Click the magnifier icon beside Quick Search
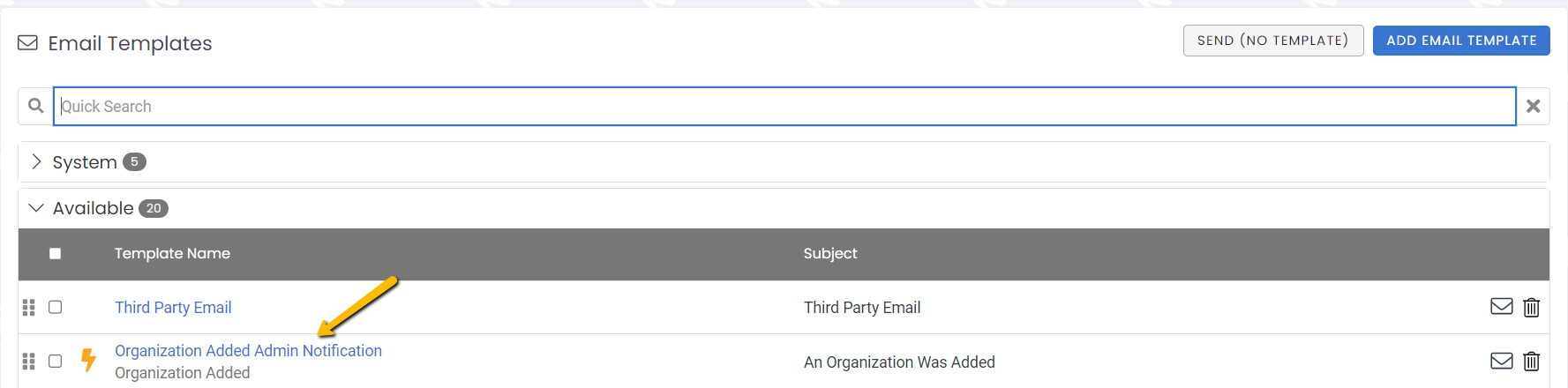The image size is (1568, 388). pos(35,106)
